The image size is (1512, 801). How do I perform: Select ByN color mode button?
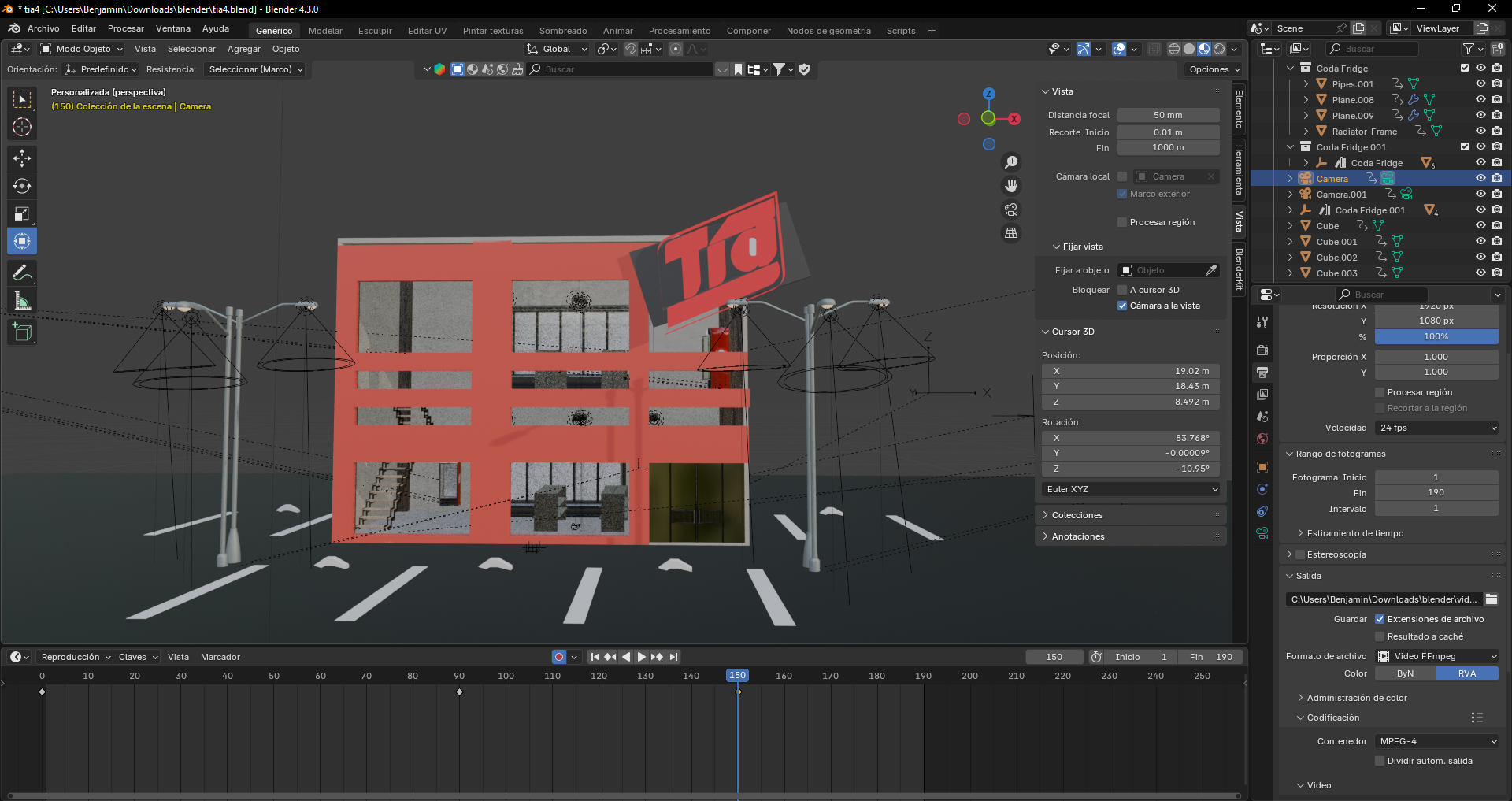click(1406, 673)
